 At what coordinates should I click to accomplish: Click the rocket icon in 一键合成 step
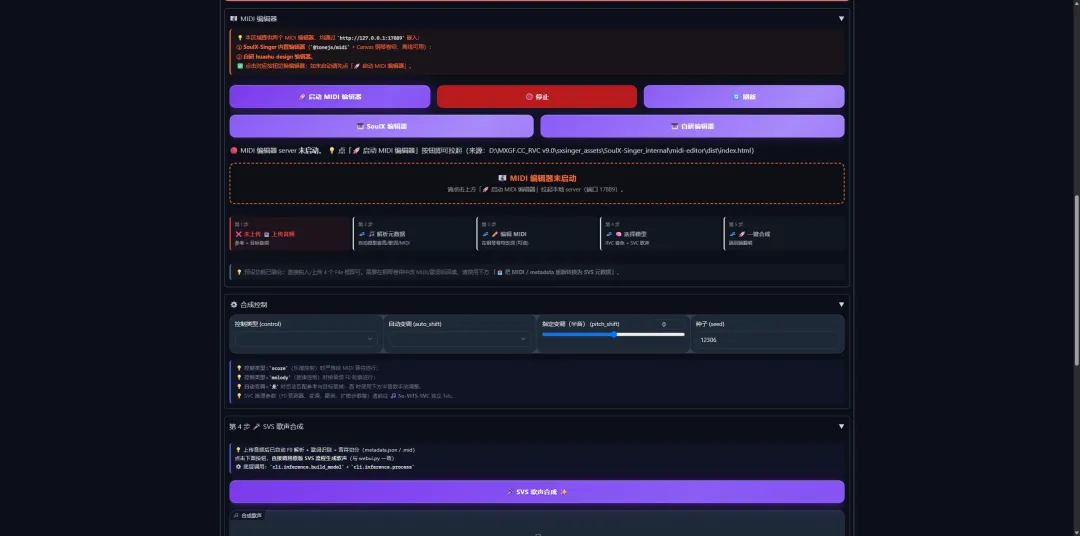[742, 234]
